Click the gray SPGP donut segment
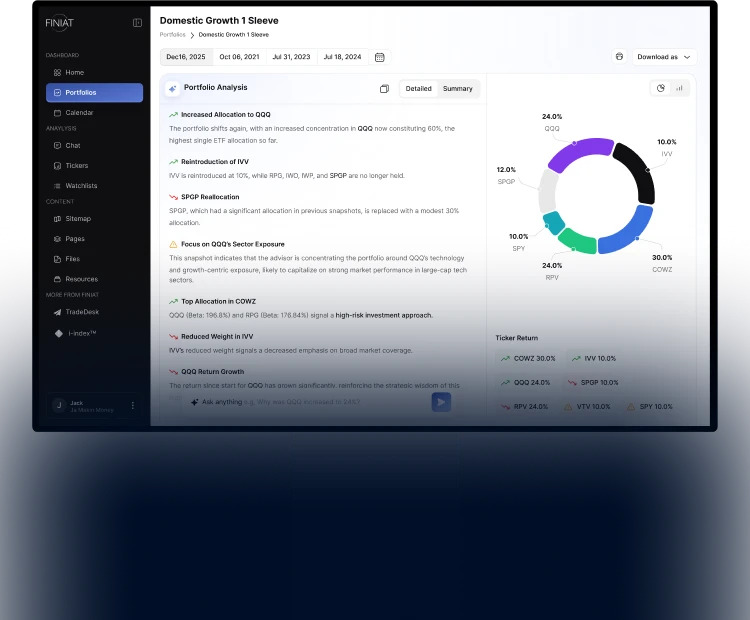The height and width of the screenshot is (620, 750). [x=548, y=191]
